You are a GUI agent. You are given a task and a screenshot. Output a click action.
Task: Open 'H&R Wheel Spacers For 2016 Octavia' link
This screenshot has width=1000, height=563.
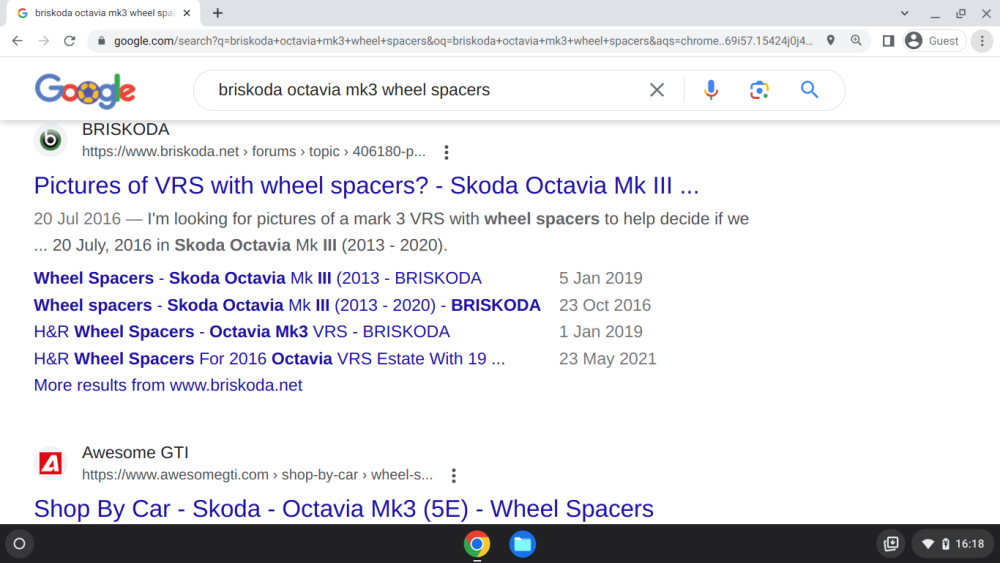click(269, 358)
